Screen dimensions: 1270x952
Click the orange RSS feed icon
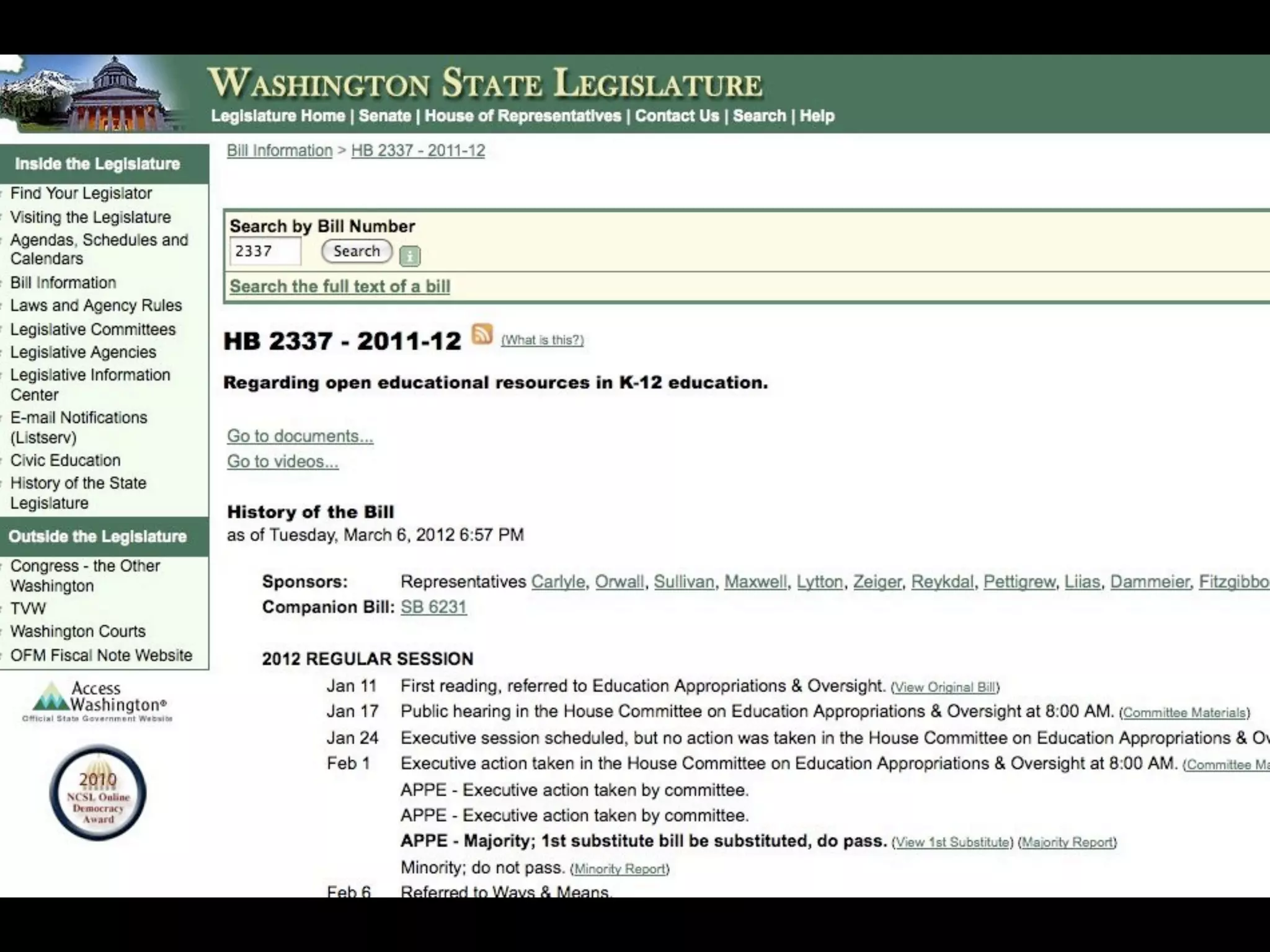point(482,334)
